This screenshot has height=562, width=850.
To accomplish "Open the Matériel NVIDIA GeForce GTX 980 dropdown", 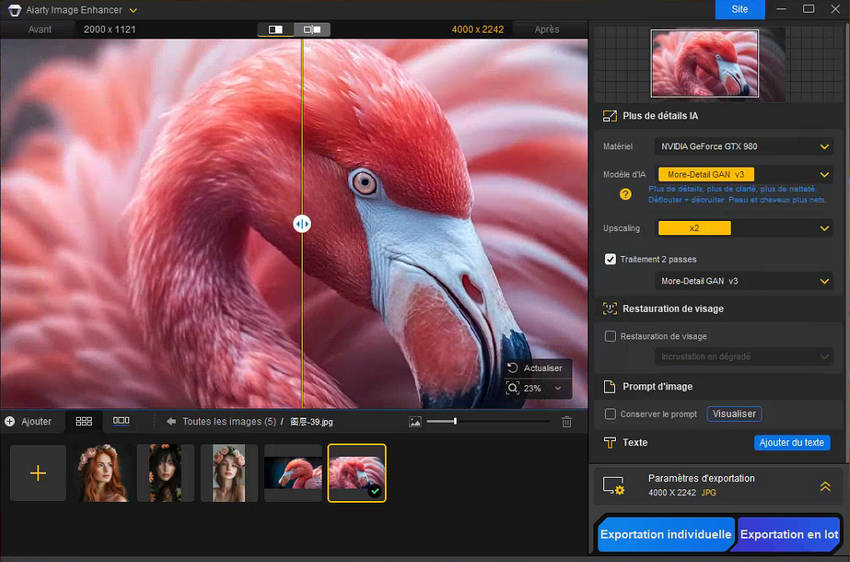I will [x=743, y=146].
